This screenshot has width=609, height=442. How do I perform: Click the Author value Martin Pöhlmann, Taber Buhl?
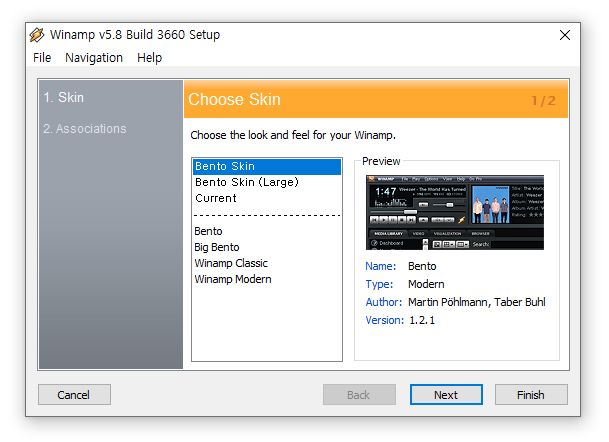[477, 302]
